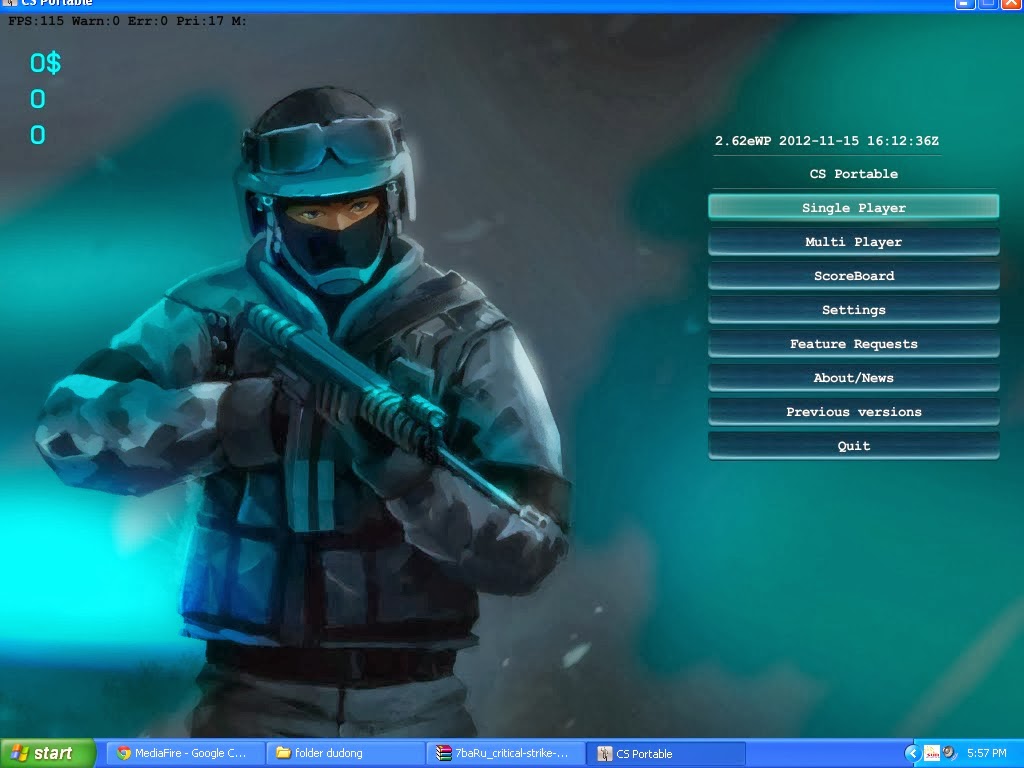
Task: Open the Java update tray icon
Action: [932, 753]
